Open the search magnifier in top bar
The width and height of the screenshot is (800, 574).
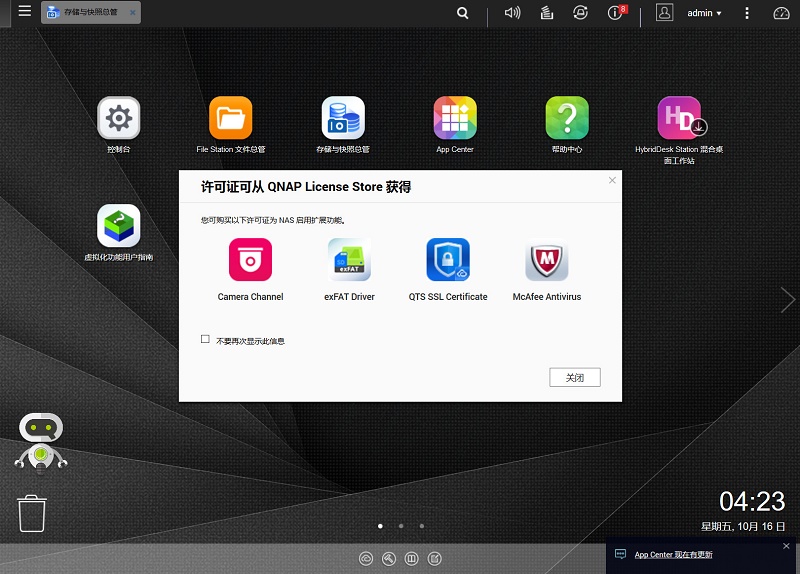click(x=462, y=13)
